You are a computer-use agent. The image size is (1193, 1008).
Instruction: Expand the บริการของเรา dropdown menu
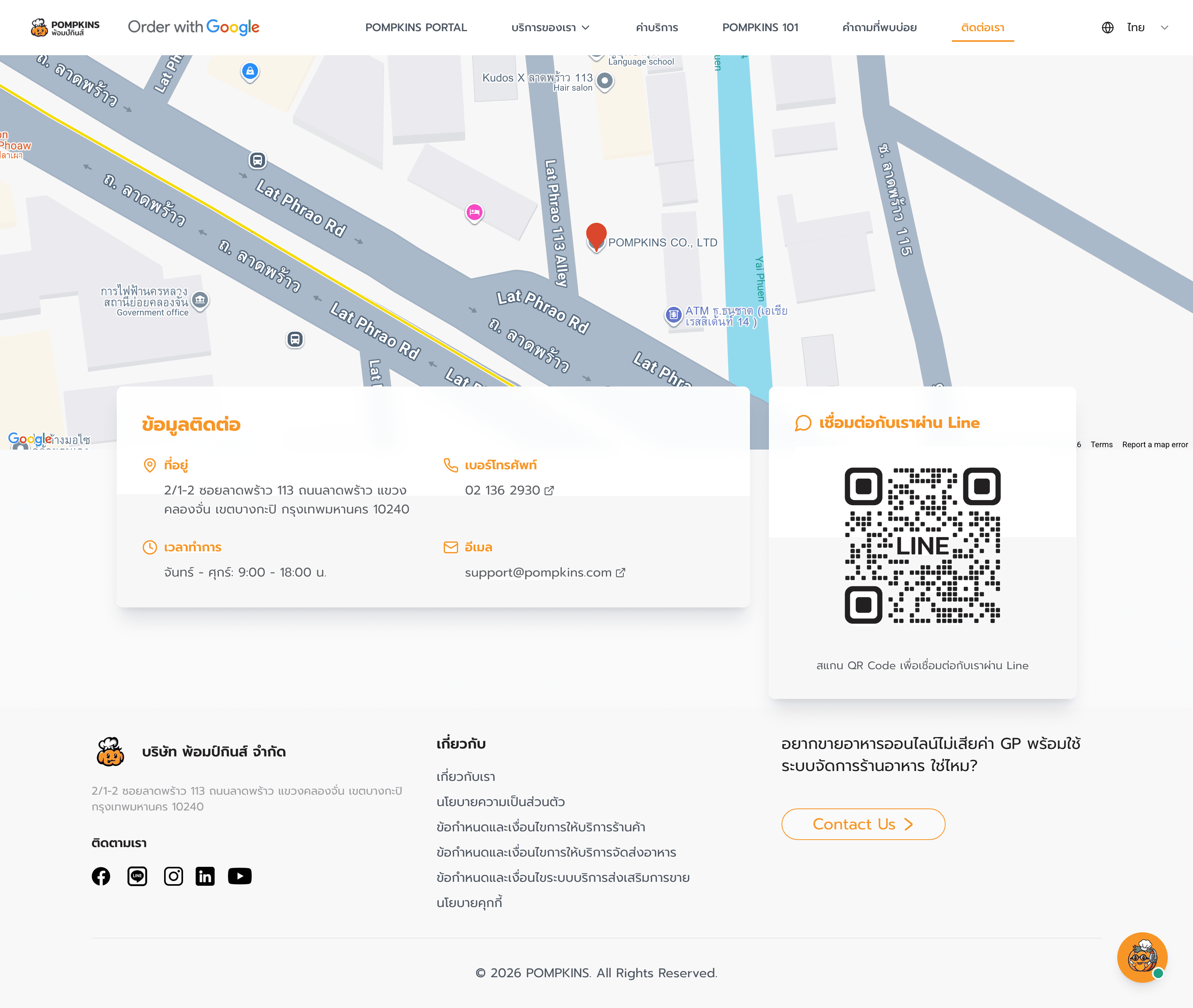(x=550, y=28)
